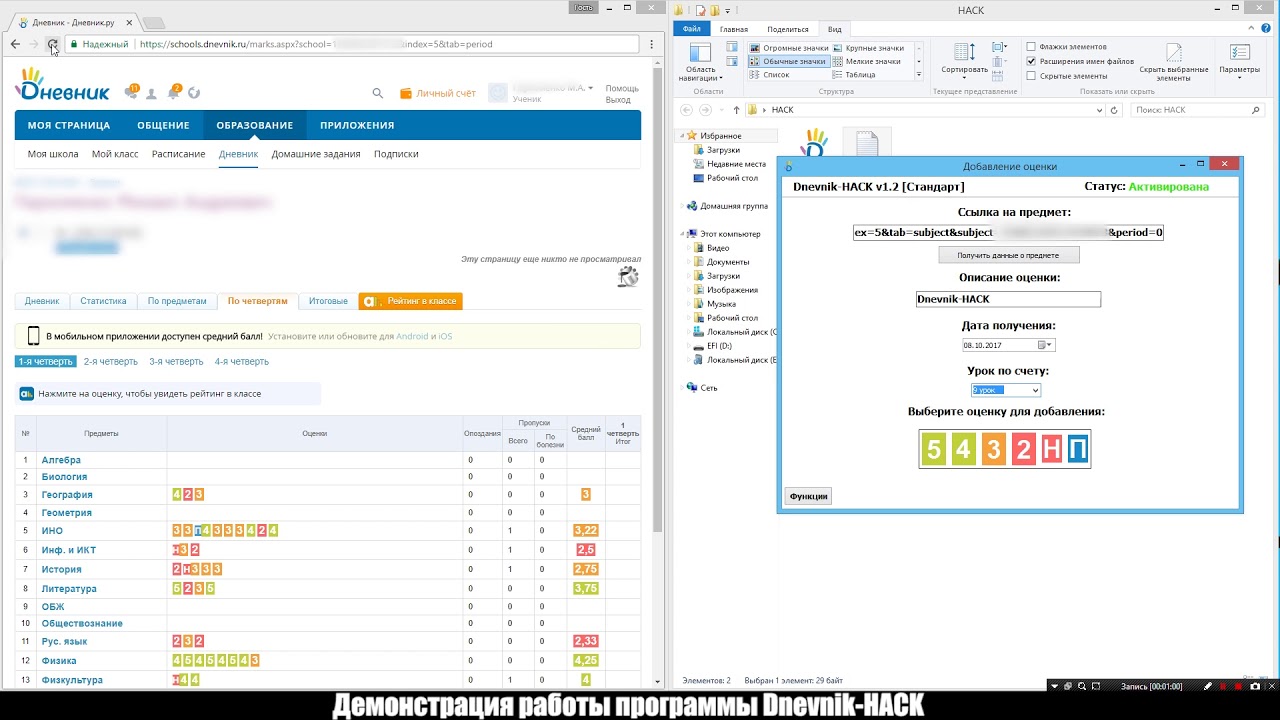Viewport: 1280px width, 720px height.
Task: Expand the Домашняя группа tree node
Action: [683, 206]
